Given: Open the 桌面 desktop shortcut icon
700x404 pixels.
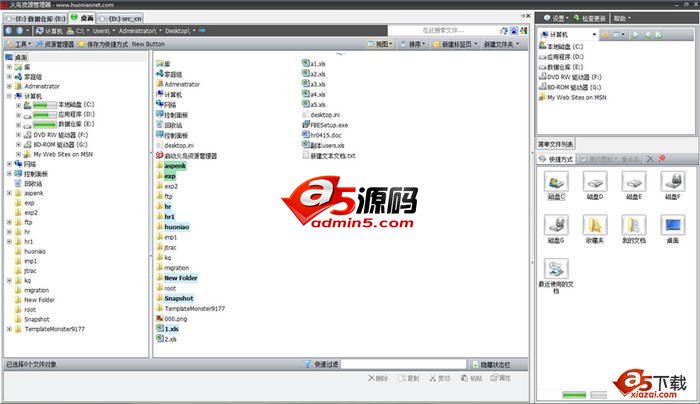Looking at the screenshot, I should tap(672, 225).
